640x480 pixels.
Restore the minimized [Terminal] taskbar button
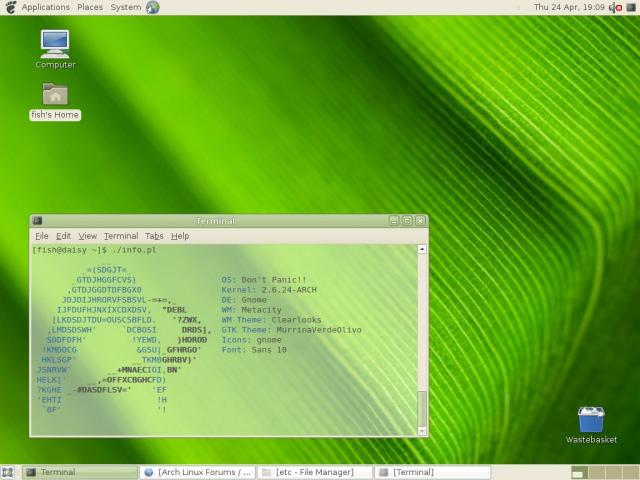(x=433, y=472)
